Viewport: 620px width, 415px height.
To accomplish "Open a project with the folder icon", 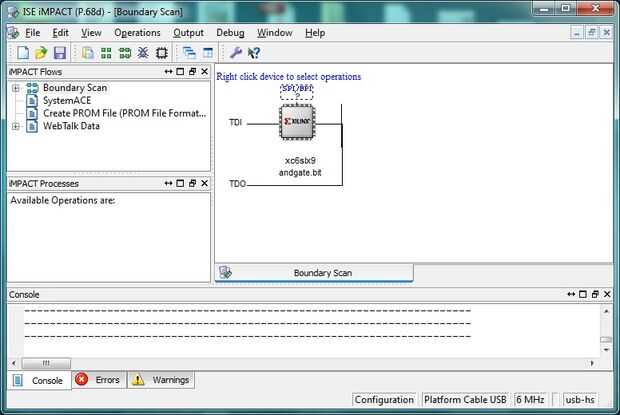I will point(41,53).
